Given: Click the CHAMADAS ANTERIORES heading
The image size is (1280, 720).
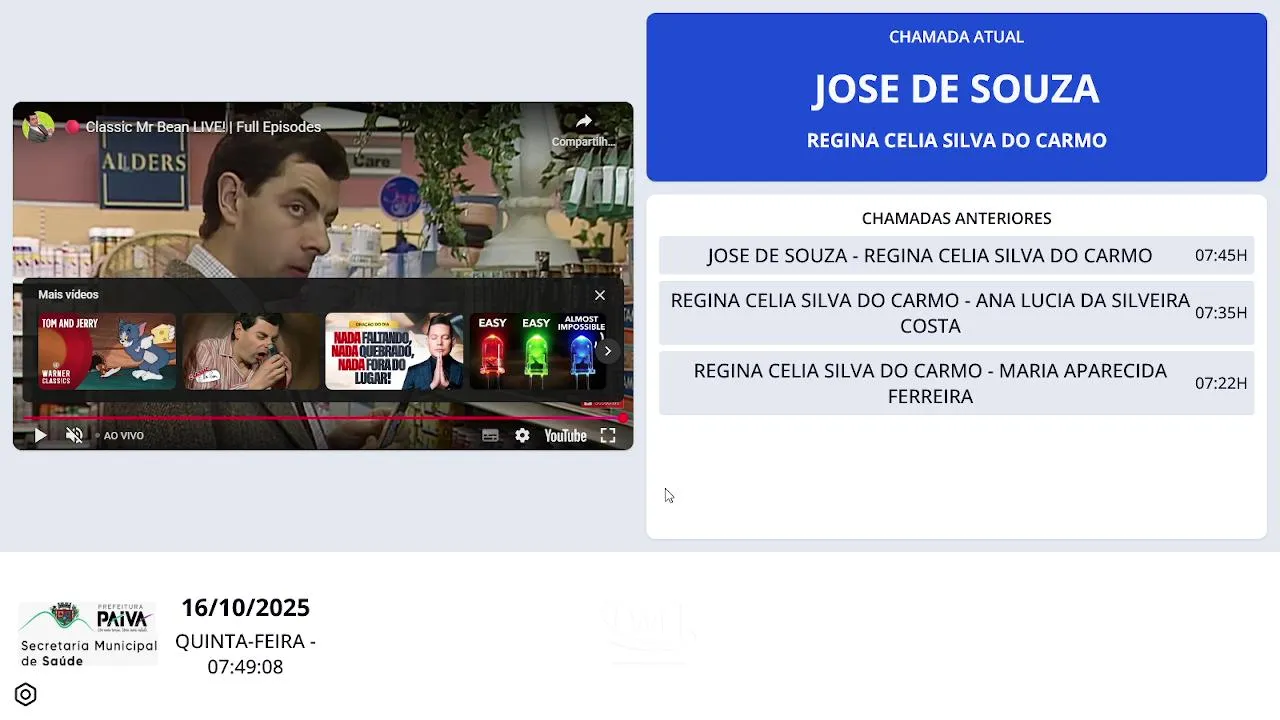Looking at the screenshot, I should [956, 218].
